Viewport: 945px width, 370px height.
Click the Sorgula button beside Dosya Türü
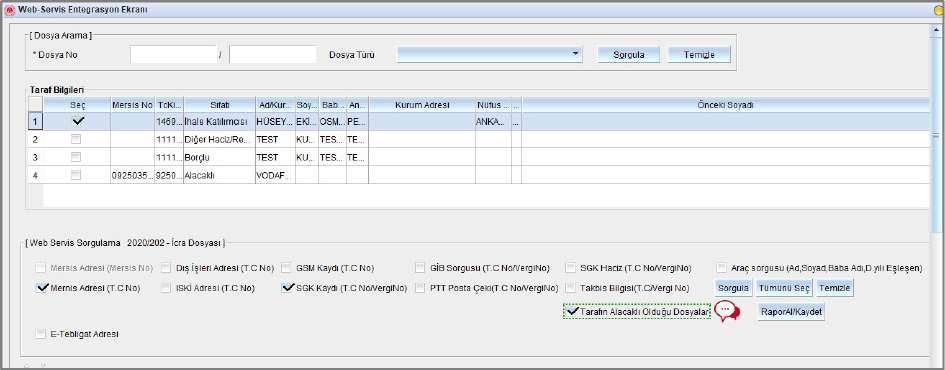(629, 54)
